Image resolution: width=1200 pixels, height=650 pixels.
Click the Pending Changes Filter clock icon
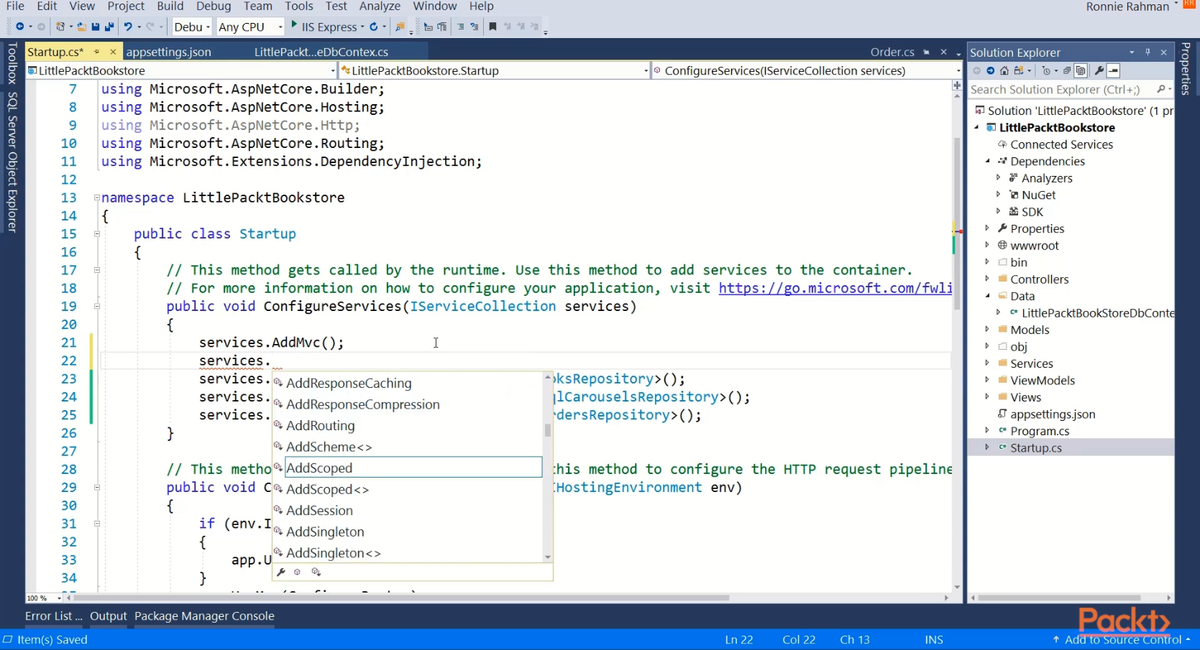1047,71
